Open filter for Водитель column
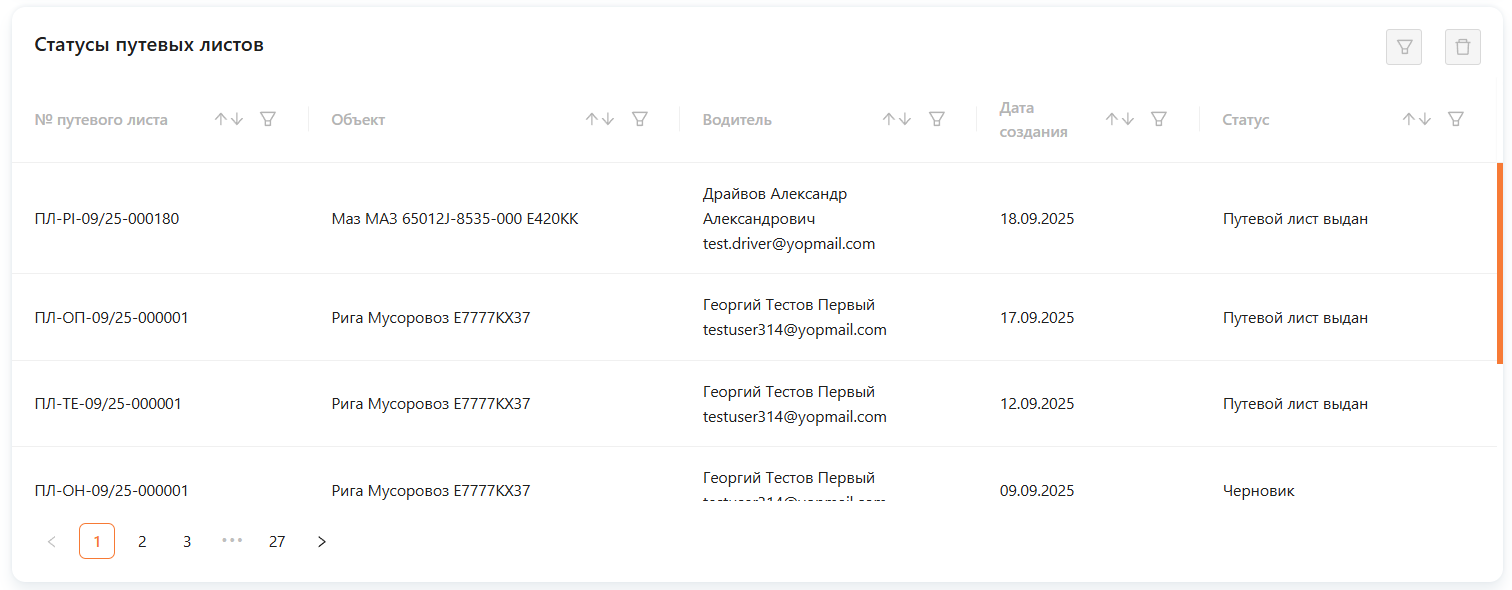Screen dimensions: 1512x590 tap(937, 119)
